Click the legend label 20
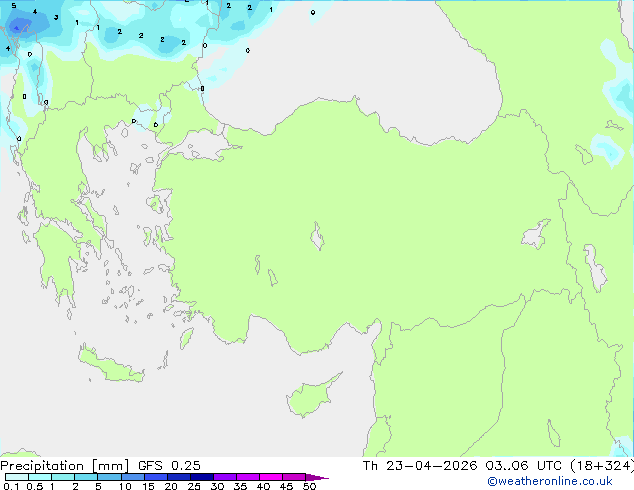The height and width of the screenshot is (490, 634). [171, 486]
